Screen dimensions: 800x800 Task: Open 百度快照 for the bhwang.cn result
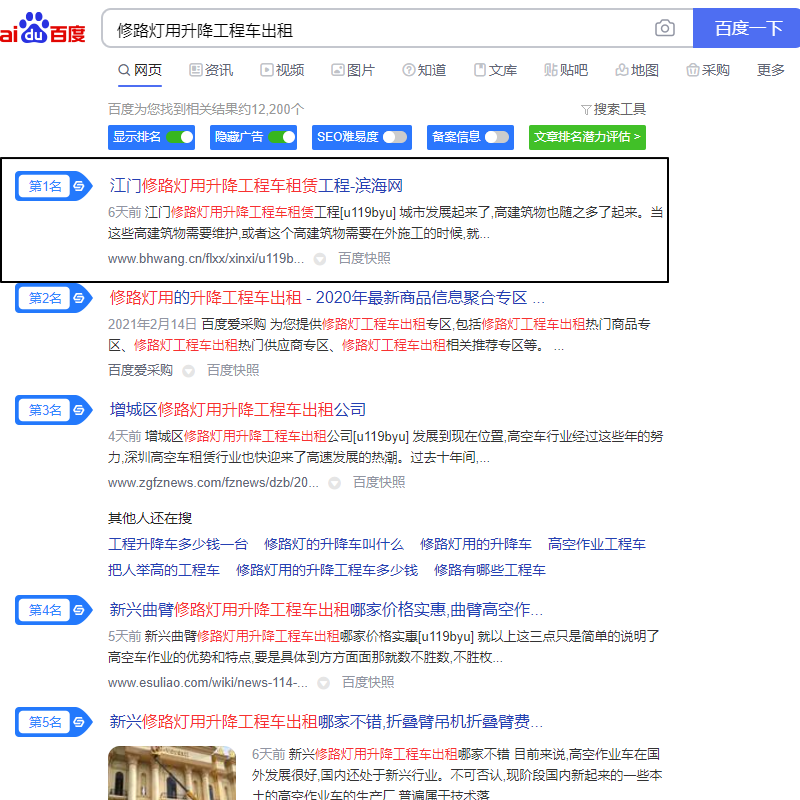click(x=364, y=259)
